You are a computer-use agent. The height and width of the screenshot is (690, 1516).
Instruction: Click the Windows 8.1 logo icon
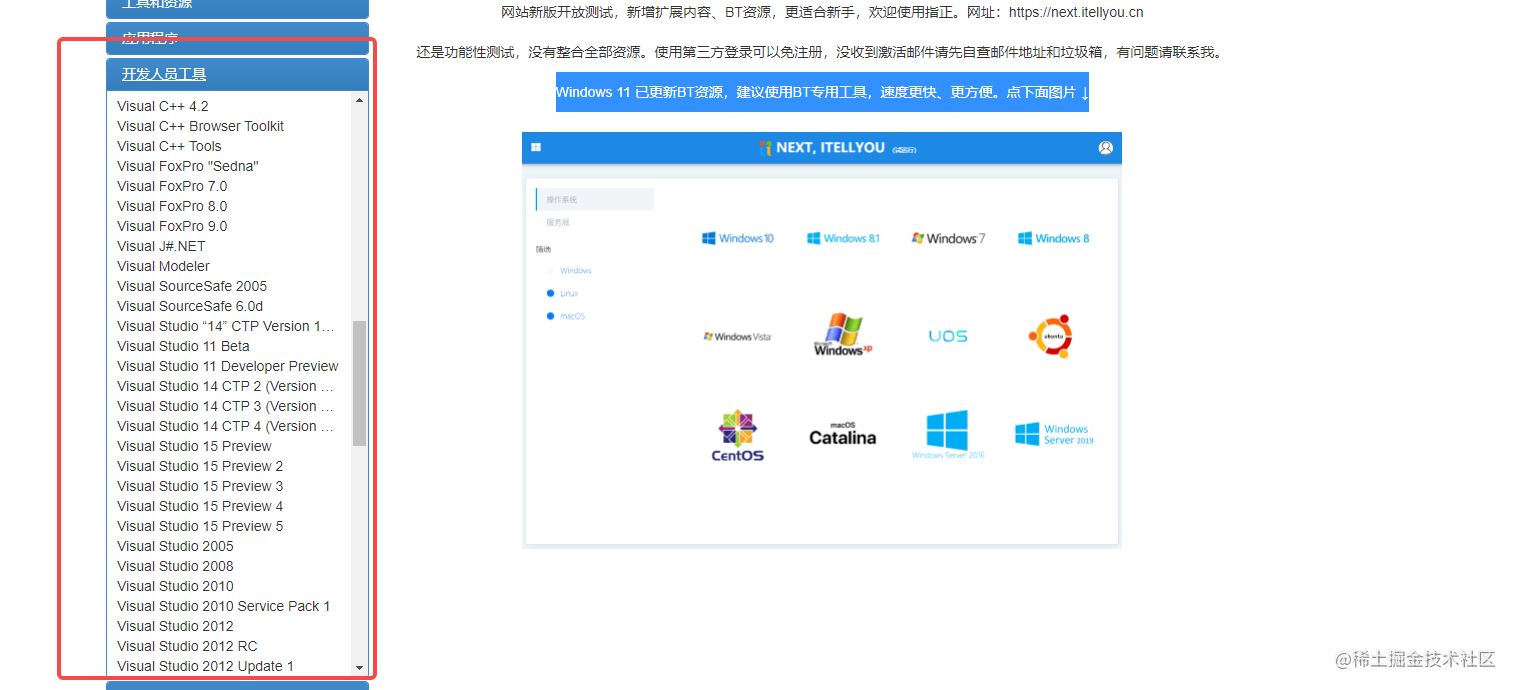[844, 238]
